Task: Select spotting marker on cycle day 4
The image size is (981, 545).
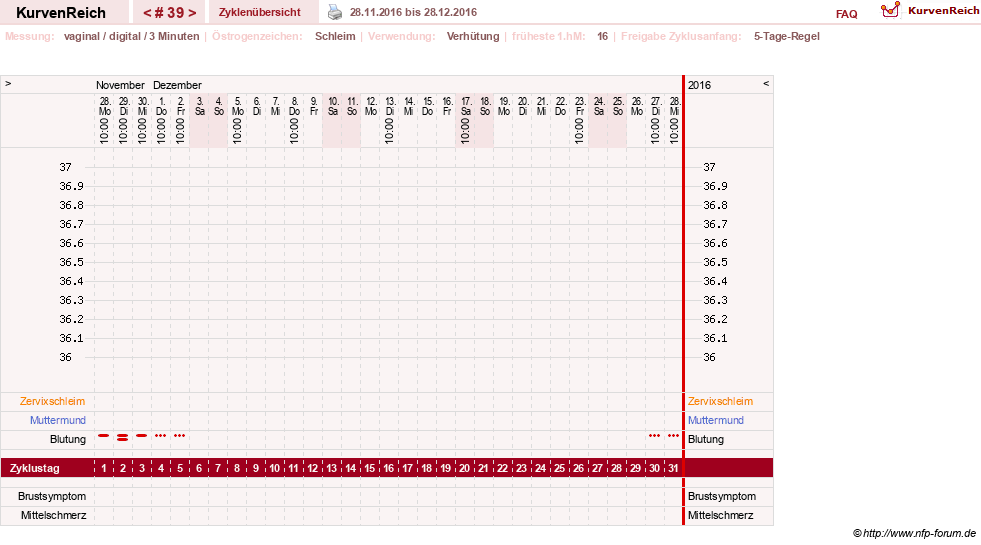Action: pos(161,435)
